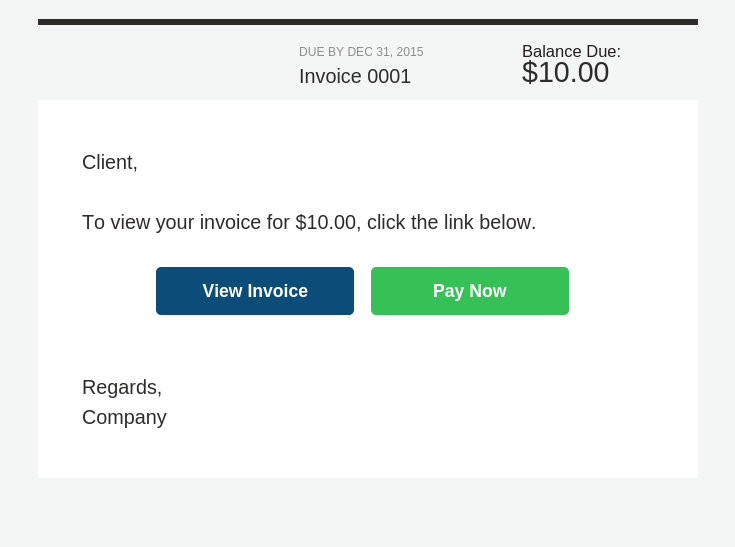Image resolution: width=735 pixels, height=547 pixels.
Task: Click the word Pay on green button
Action: click(x=449, y=292)
